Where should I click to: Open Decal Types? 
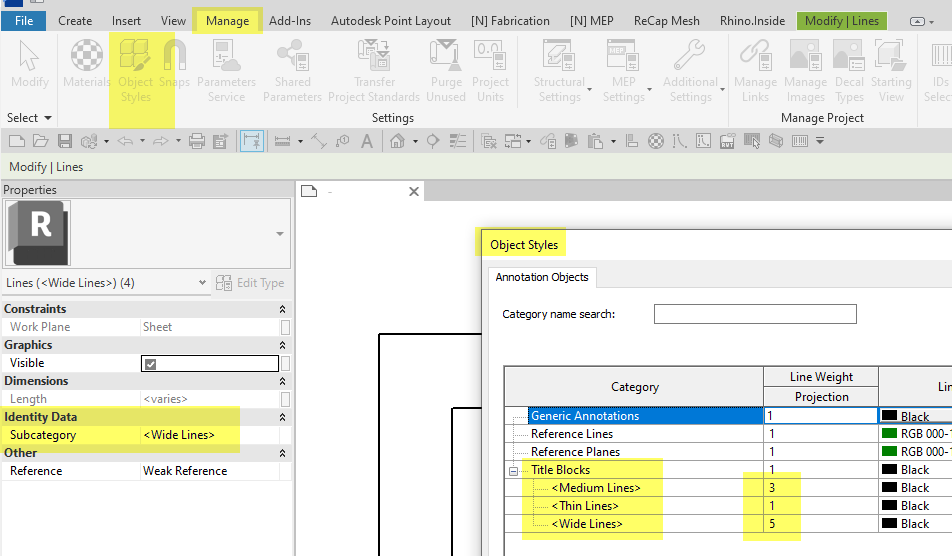click(x=849, y=70)
